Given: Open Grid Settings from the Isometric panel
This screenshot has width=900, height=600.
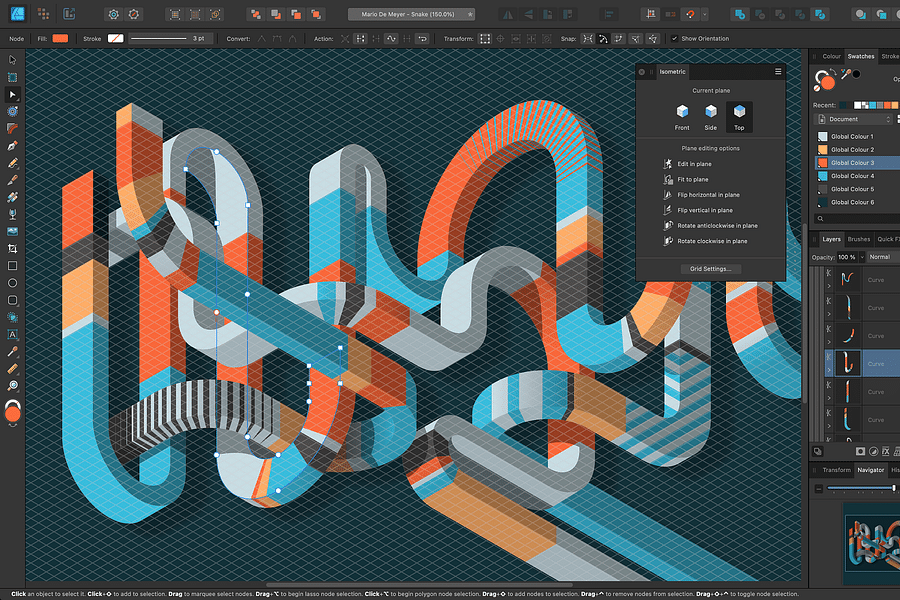Looking at the screenshot, I should click(711, 269).
